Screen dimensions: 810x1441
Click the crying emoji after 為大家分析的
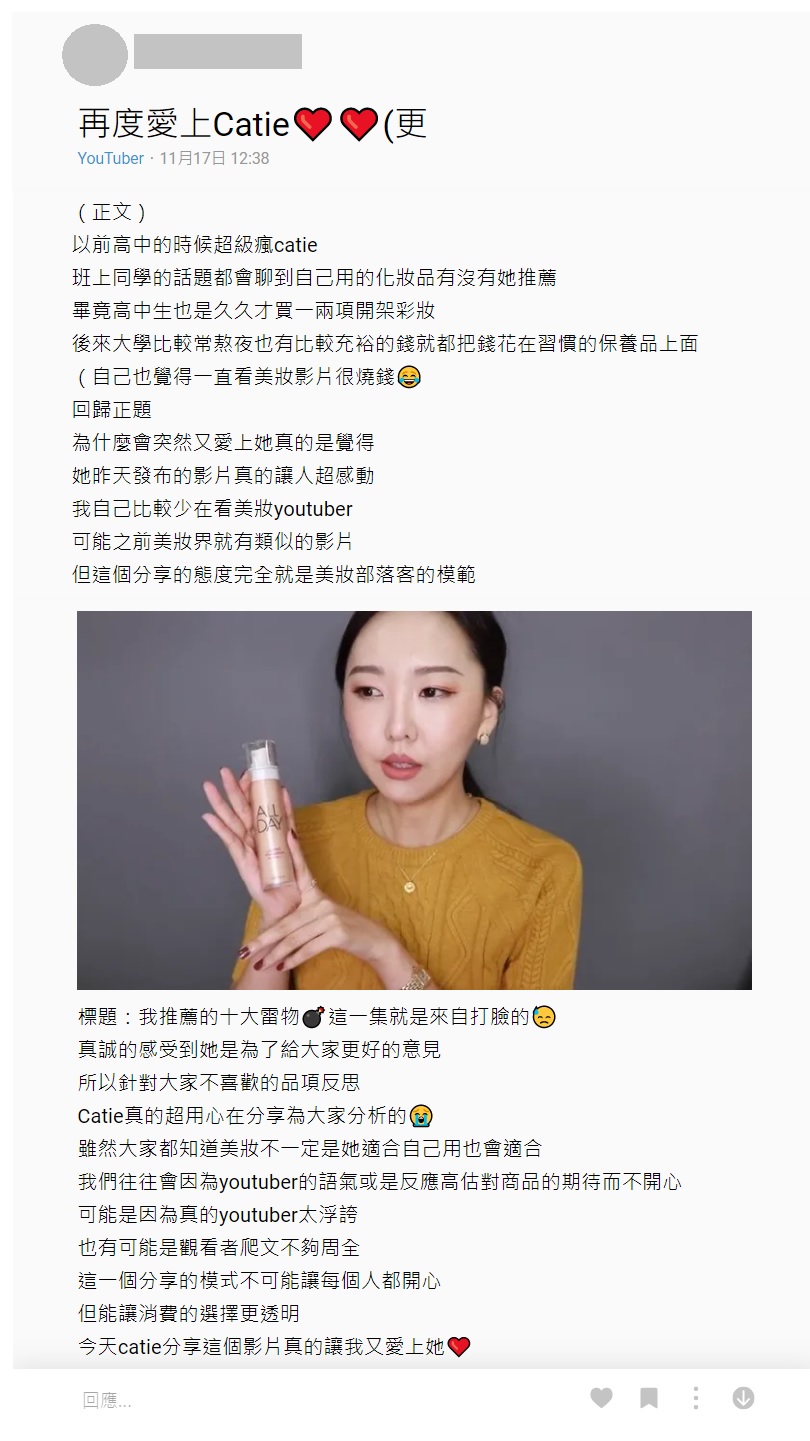tap(421, 1116)
